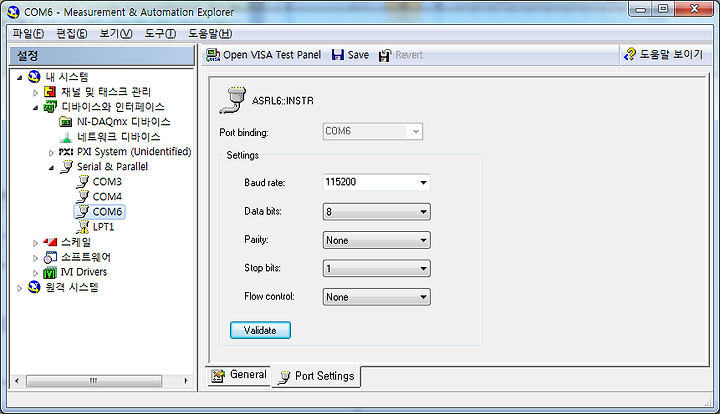The image size is (720, 414).
Task: Expand 채널 및 태스크 관리 node
Action: [x=35, y=92]
